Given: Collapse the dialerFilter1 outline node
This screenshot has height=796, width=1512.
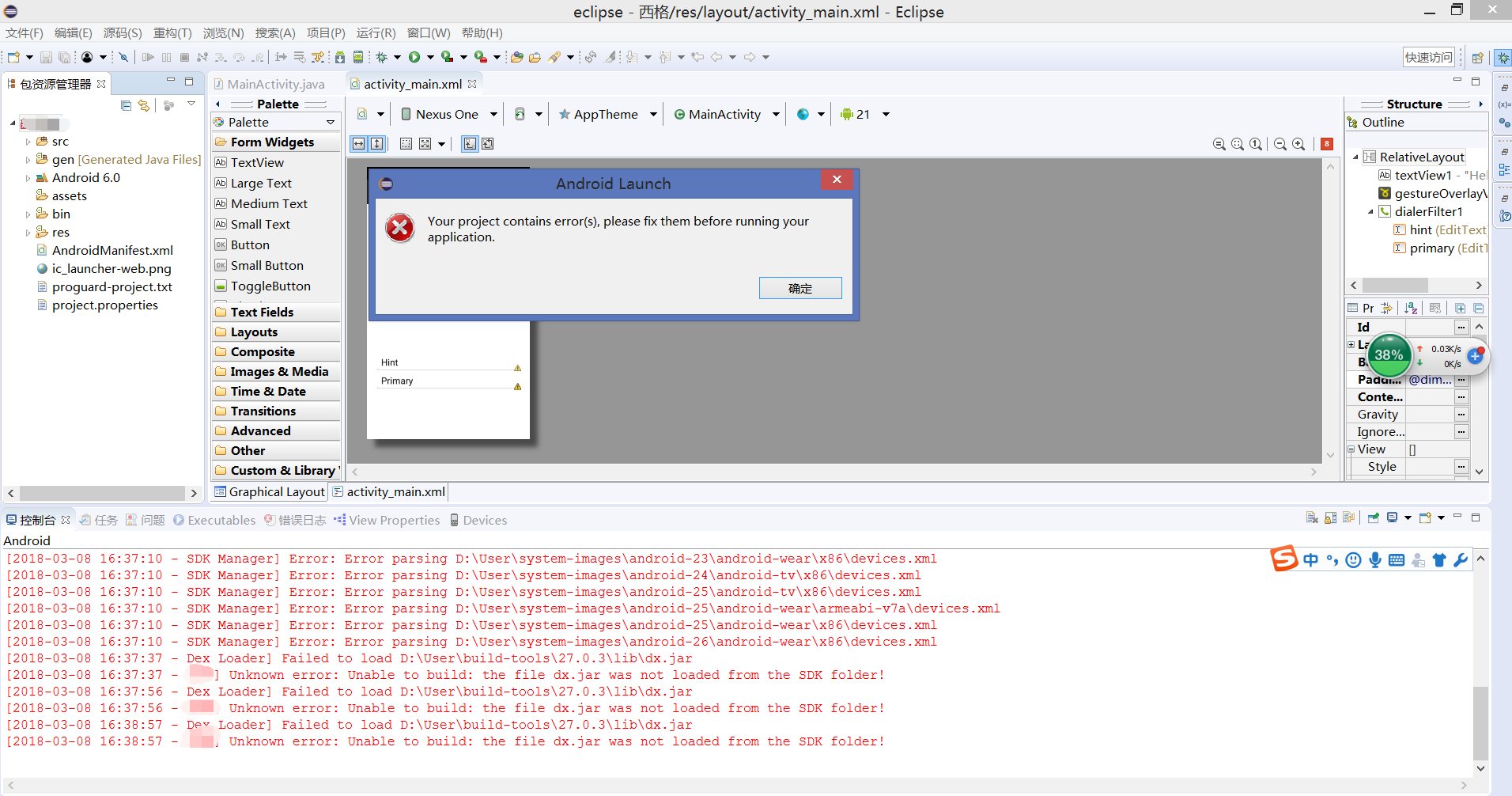Looking at the screenshot, I should (1370, 212).
